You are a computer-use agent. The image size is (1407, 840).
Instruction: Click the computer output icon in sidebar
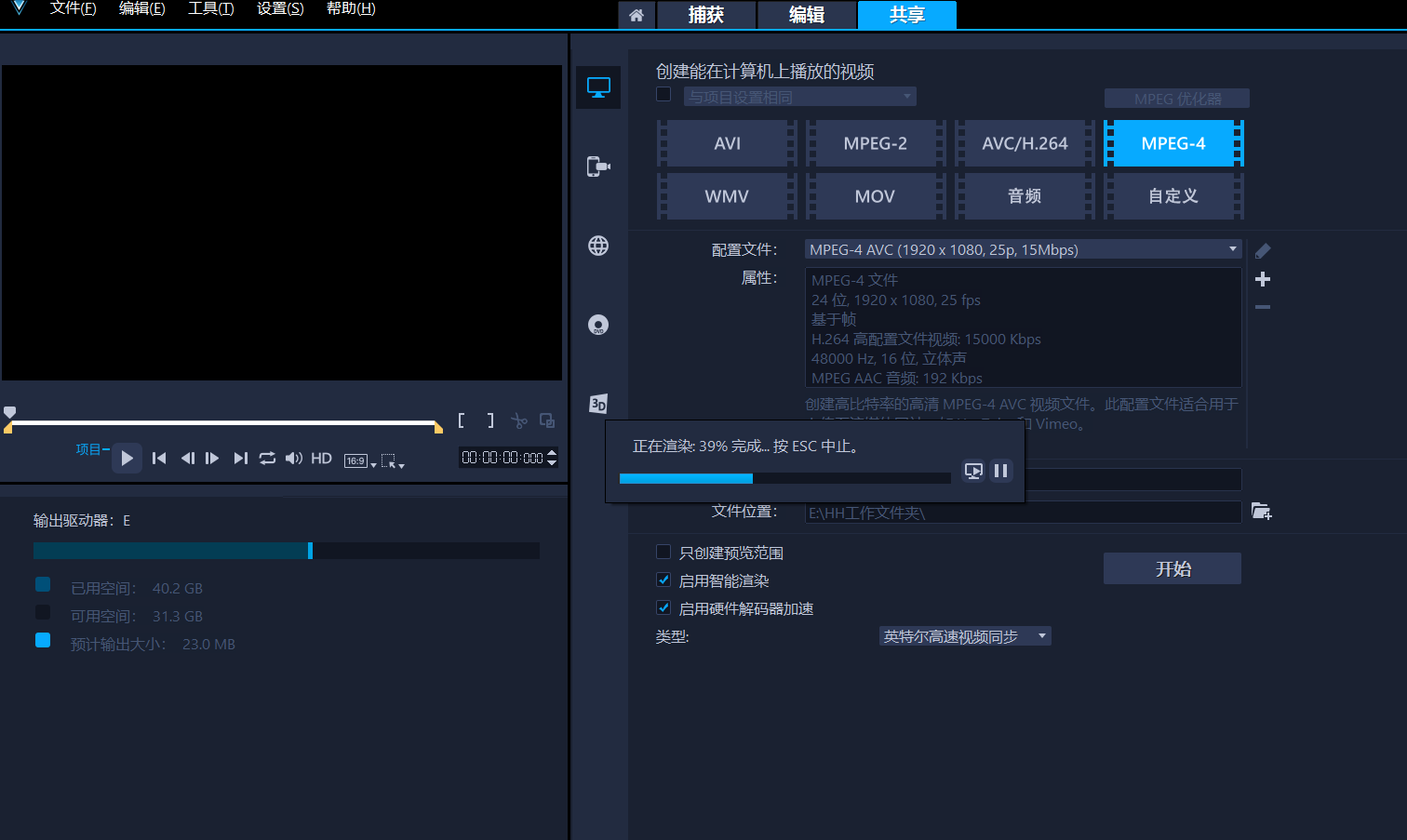pos(598,88)
